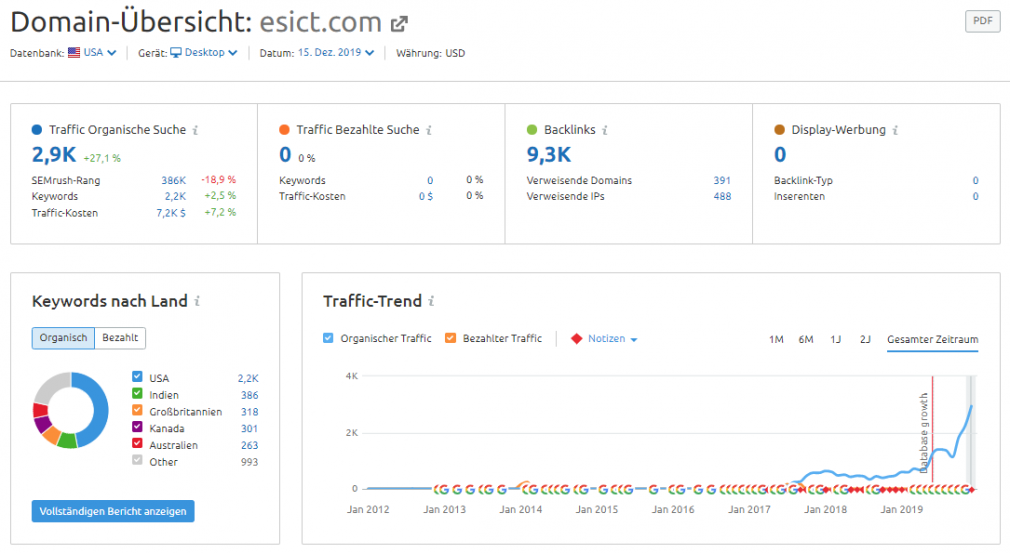Screen dimensions: 1010x553
Task: Click the Jan 2018 axis label
Action: point(825,509)
